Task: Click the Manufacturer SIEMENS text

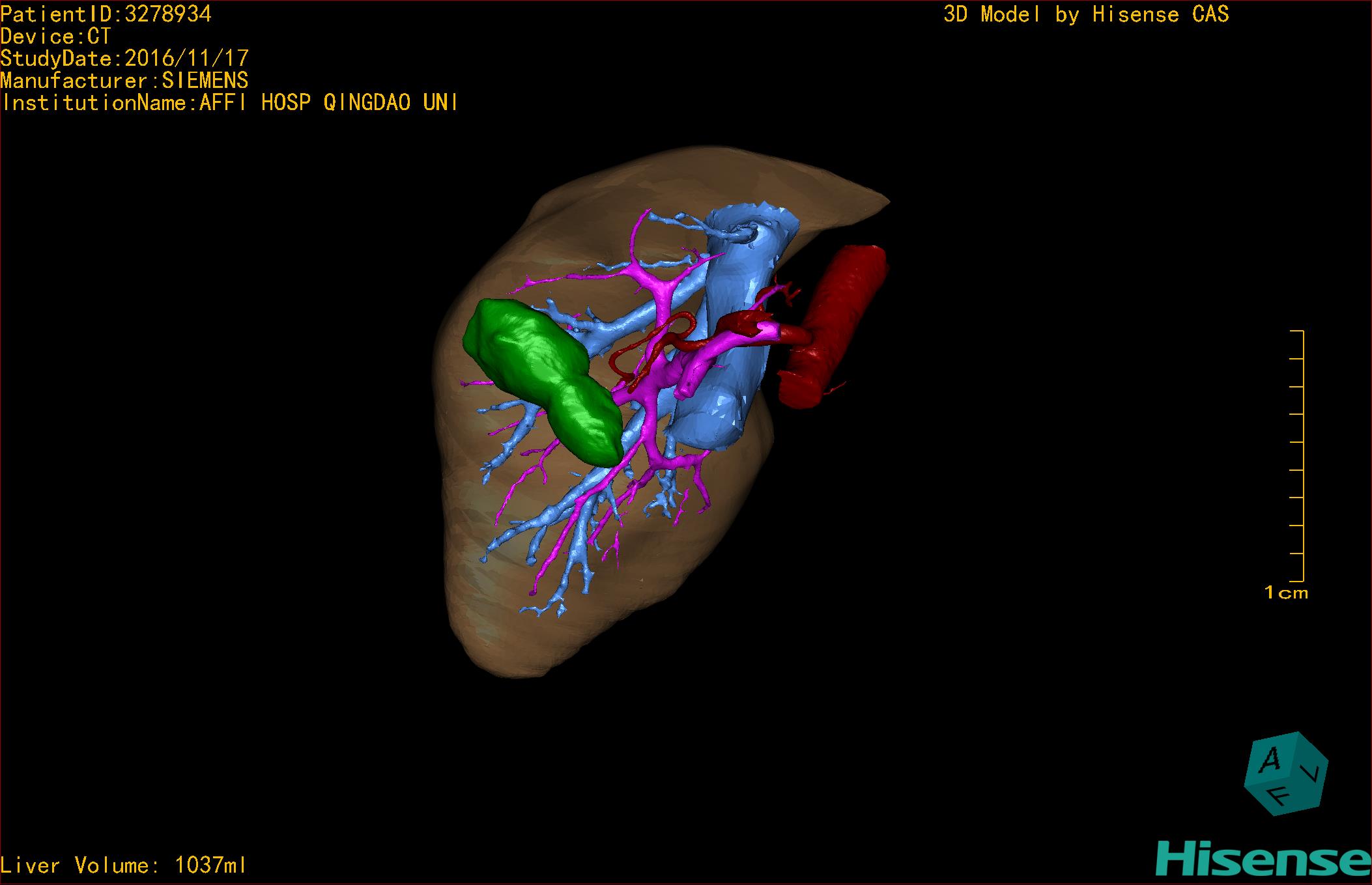Action: coord(124,81)
